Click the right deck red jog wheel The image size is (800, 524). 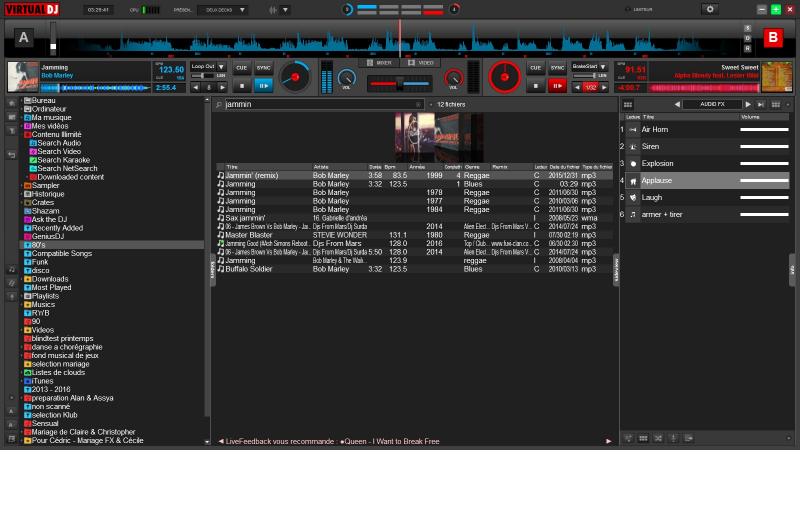pyautogui.click(x=505, y=77)
